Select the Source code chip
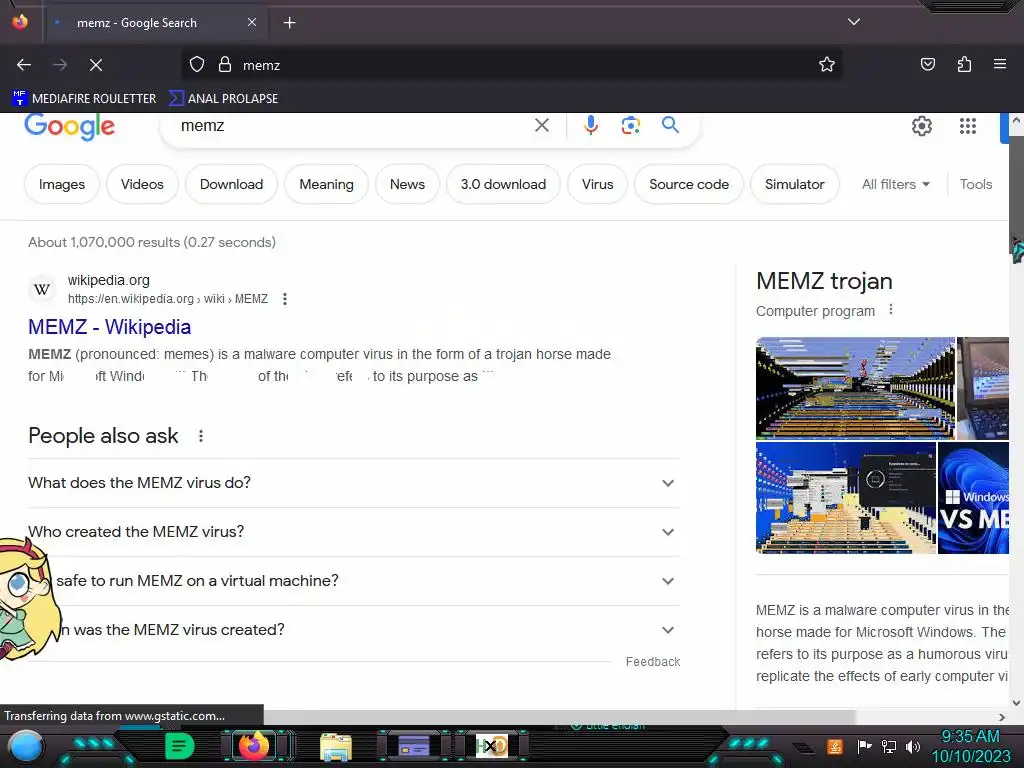 [x=689, y=184]
